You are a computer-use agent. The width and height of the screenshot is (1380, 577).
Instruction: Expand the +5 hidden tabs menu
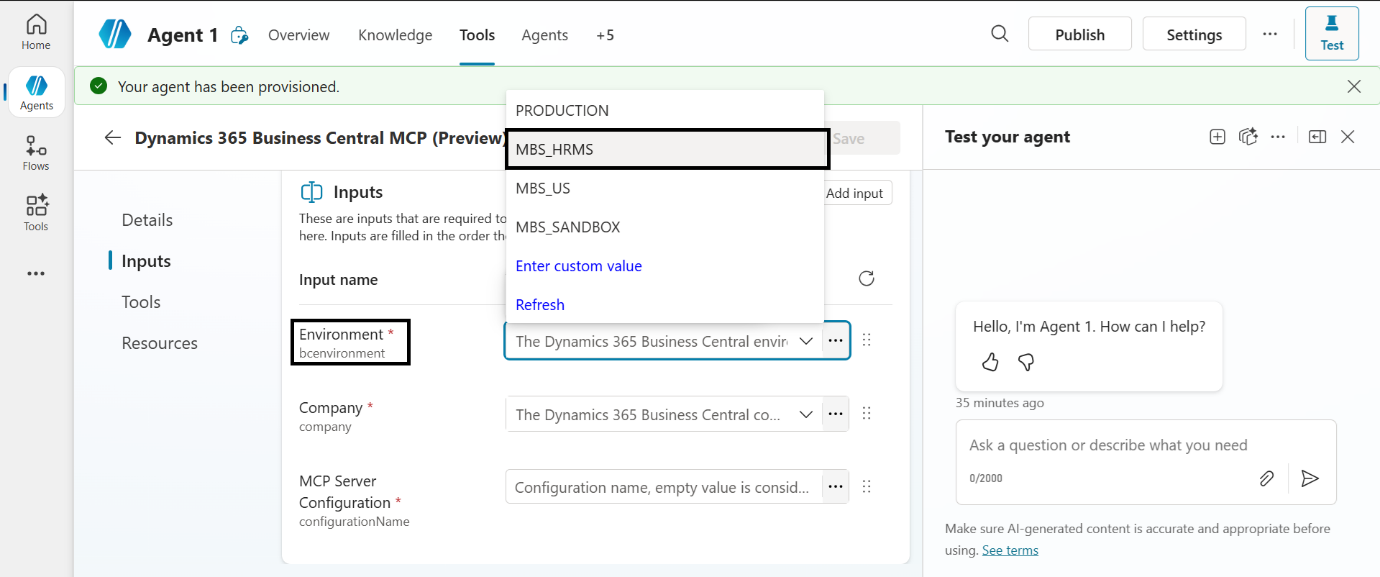(x=605, y=35)
